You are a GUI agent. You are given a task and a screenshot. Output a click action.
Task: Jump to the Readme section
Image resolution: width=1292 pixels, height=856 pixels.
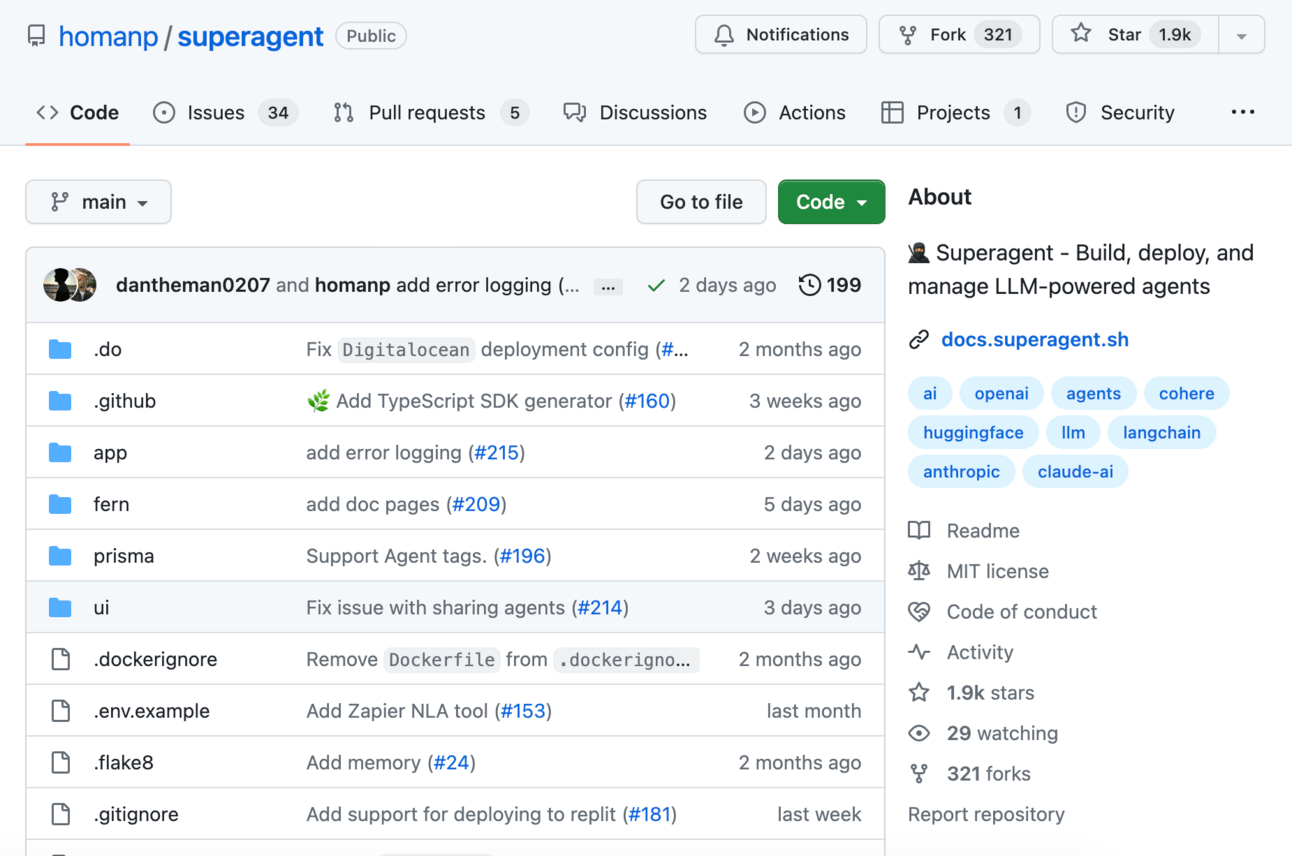point(964,531)
